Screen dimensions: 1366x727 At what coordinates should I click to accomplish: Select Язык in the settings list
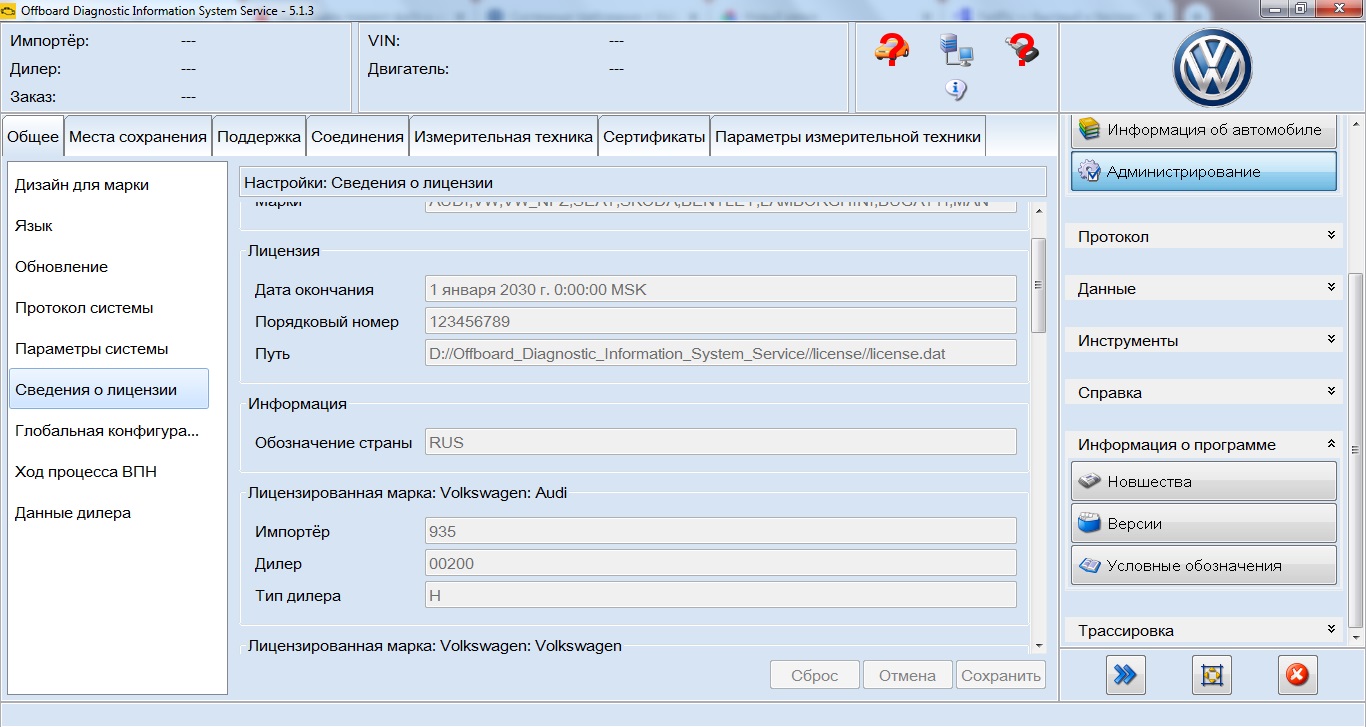point(109,226)
